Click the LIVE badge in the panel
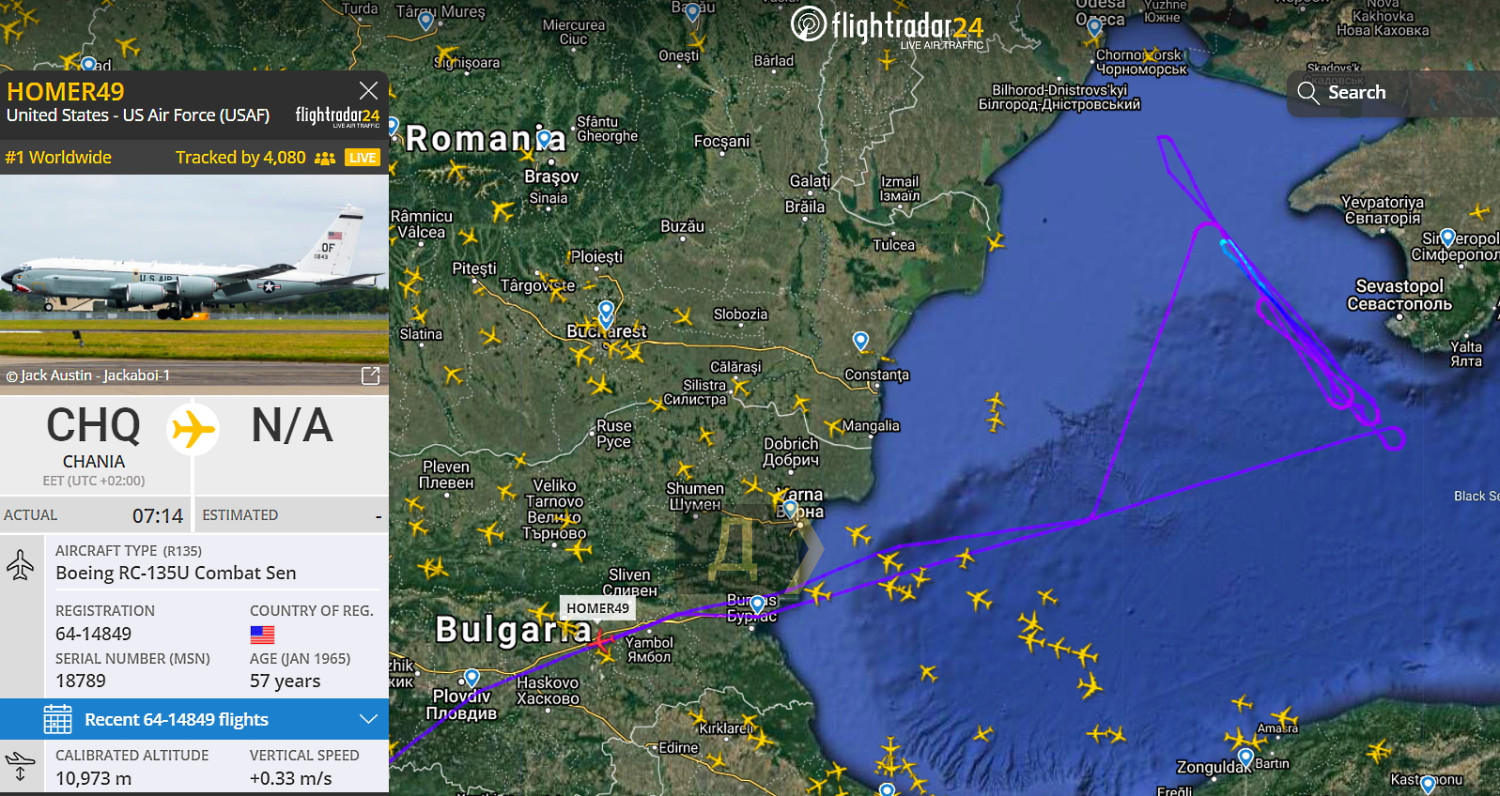 click(362, 158)
